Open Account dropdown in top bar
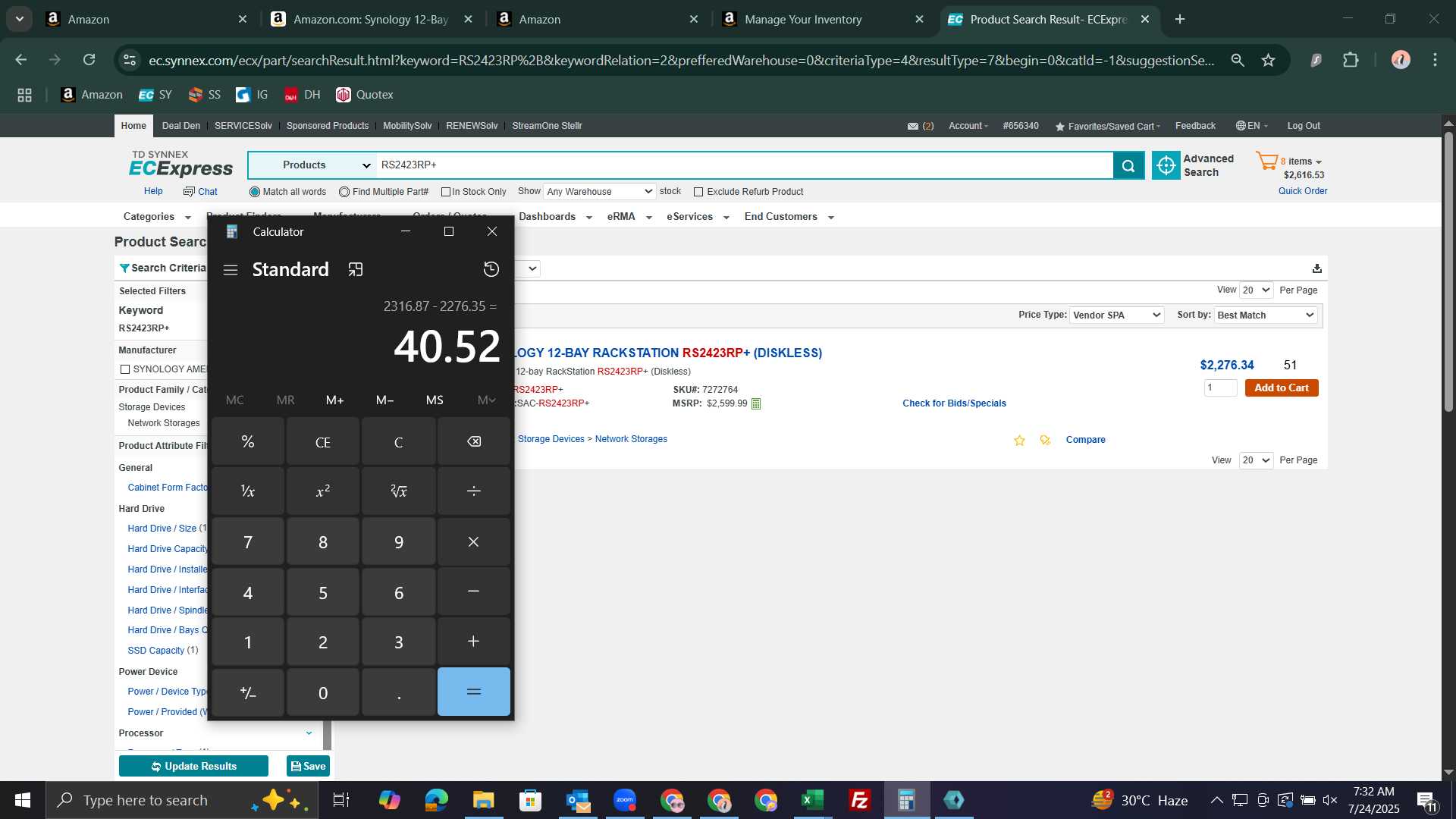Viewport: 1456px width, 819px height. pos(968,126)
